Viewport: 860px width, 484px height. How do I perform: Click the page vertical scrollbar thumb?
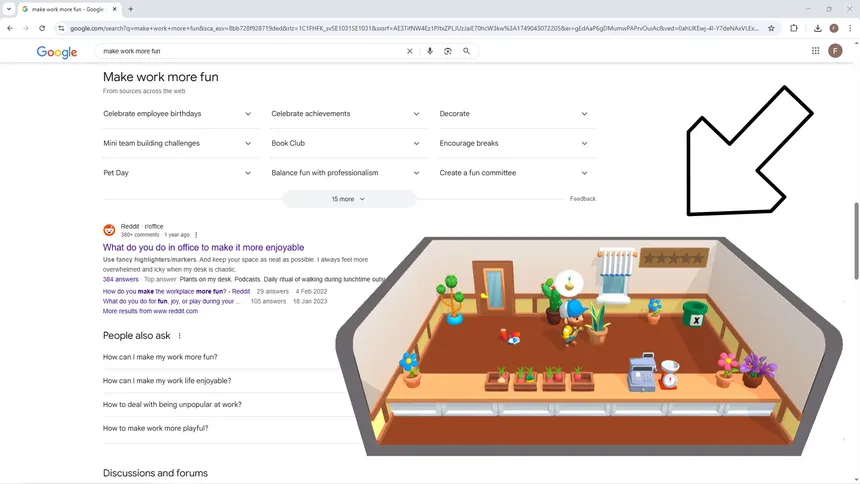(x=856, y=241)
